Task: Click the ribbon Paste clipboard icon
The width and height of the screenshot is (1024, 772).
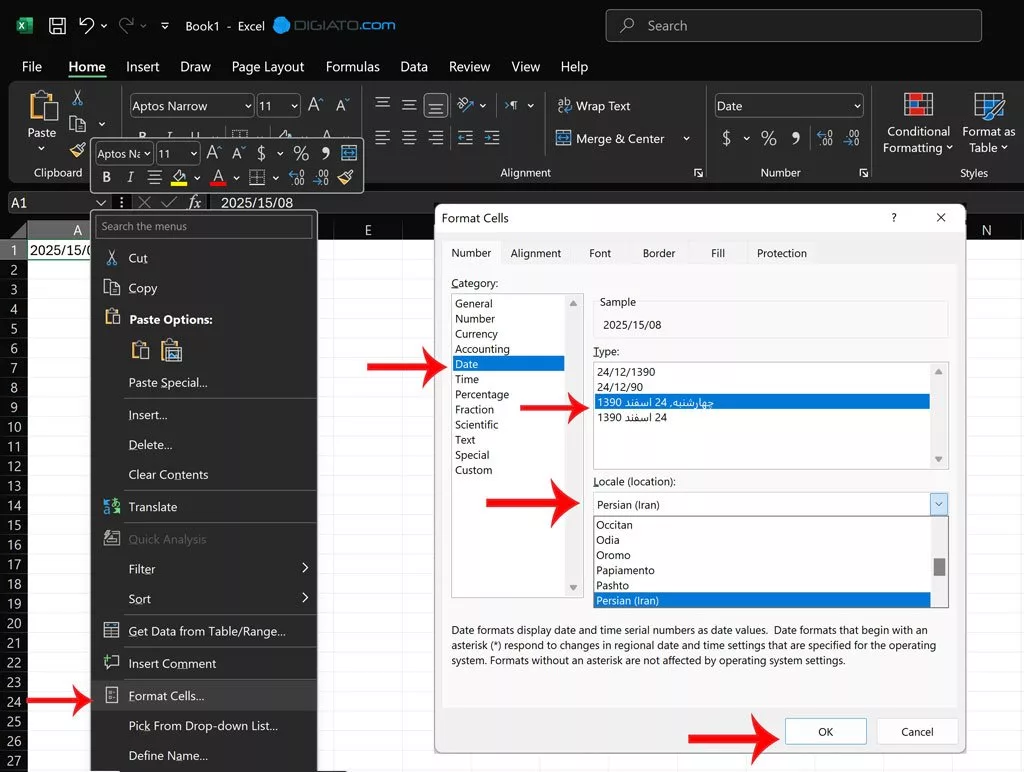Action: 43,105
